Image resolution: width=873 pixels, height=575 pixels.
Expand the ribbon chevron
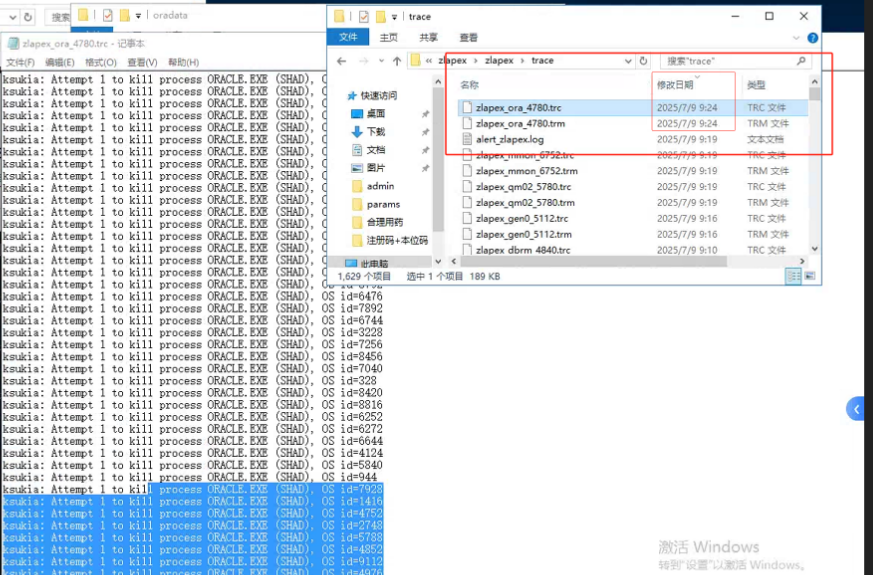click(x=796, y=38)
